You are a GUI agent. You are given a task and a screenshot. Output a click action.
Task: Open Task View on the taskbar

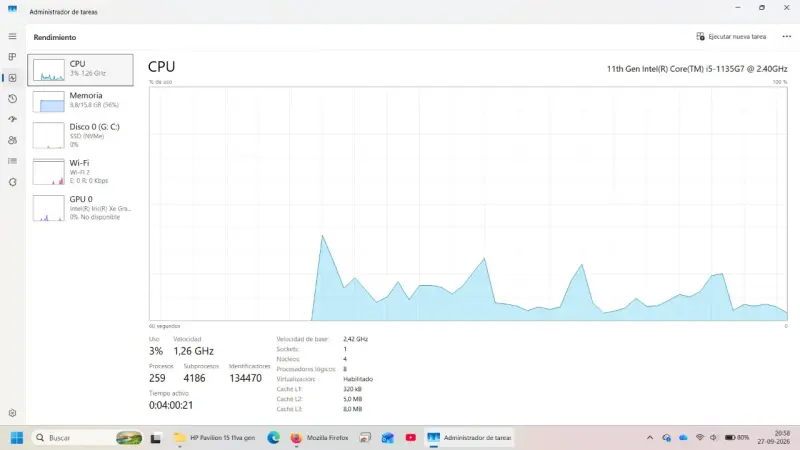point(156,438)
